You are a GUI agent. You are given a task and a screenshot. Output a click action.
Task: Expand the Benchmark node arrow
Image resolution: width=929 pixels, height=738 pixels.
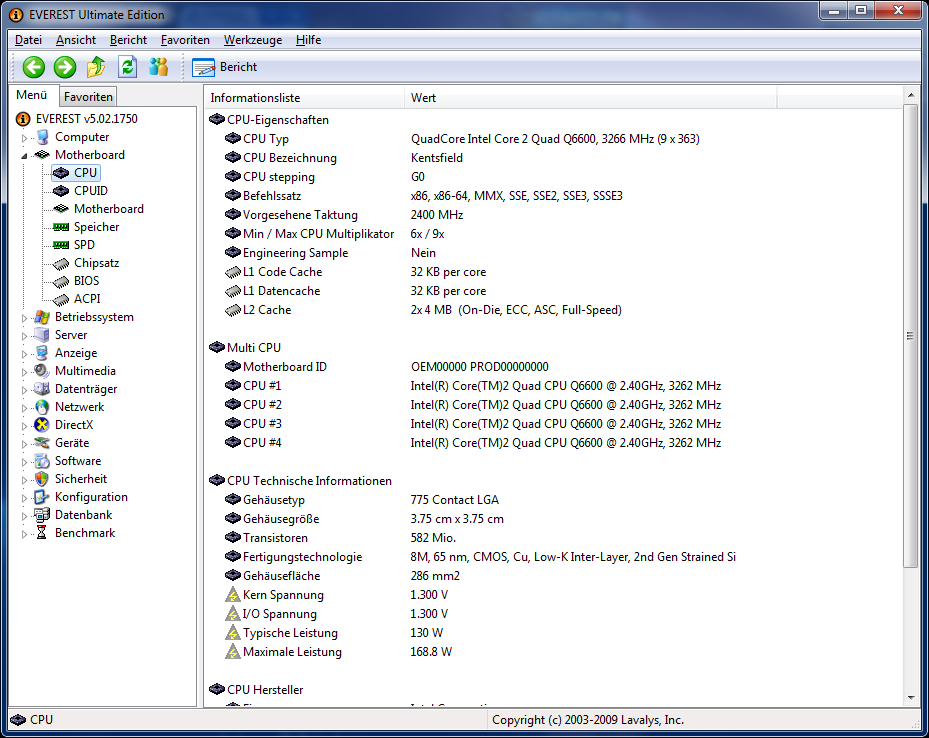[24, 534]
